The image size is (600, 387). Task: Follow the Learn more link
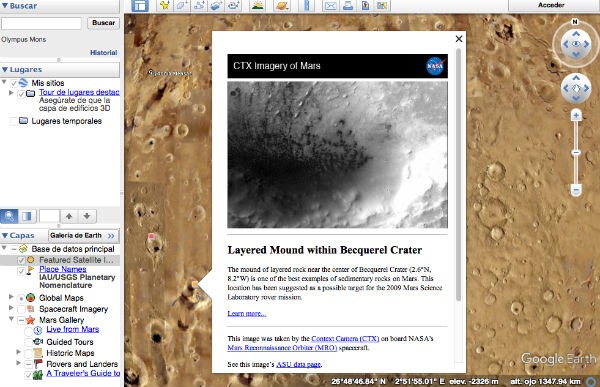tap(246, 314)
